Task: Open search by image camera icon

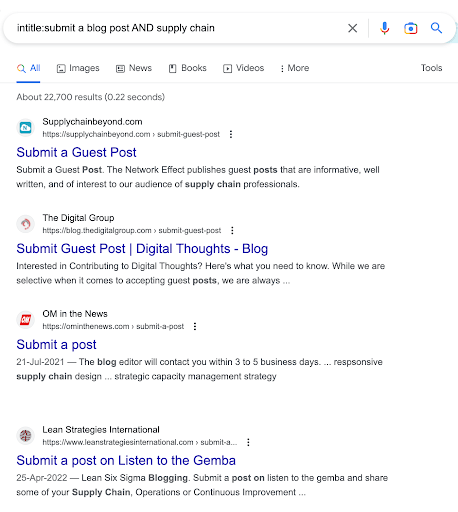Action: [410, 28]
